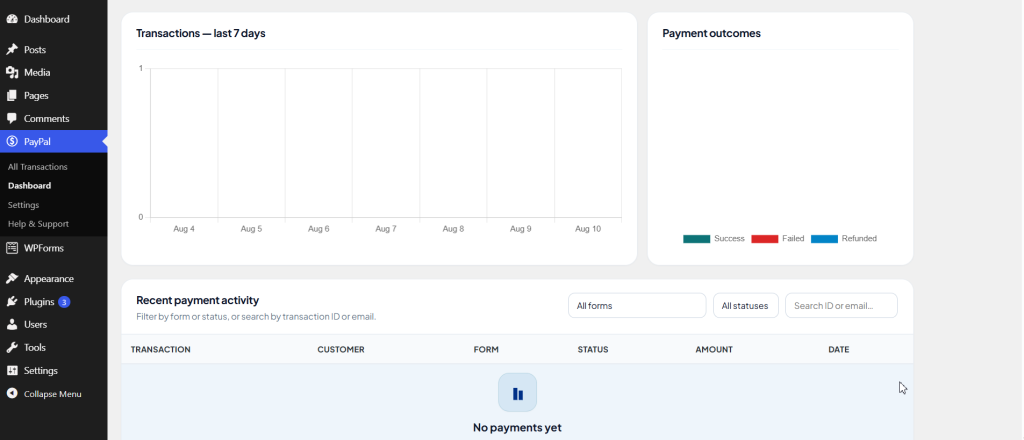Viewport: 1024px width, 440px height.
Task: Click the CUSTOMER column header
Action: pyautogui.click(x=341, y=349)
